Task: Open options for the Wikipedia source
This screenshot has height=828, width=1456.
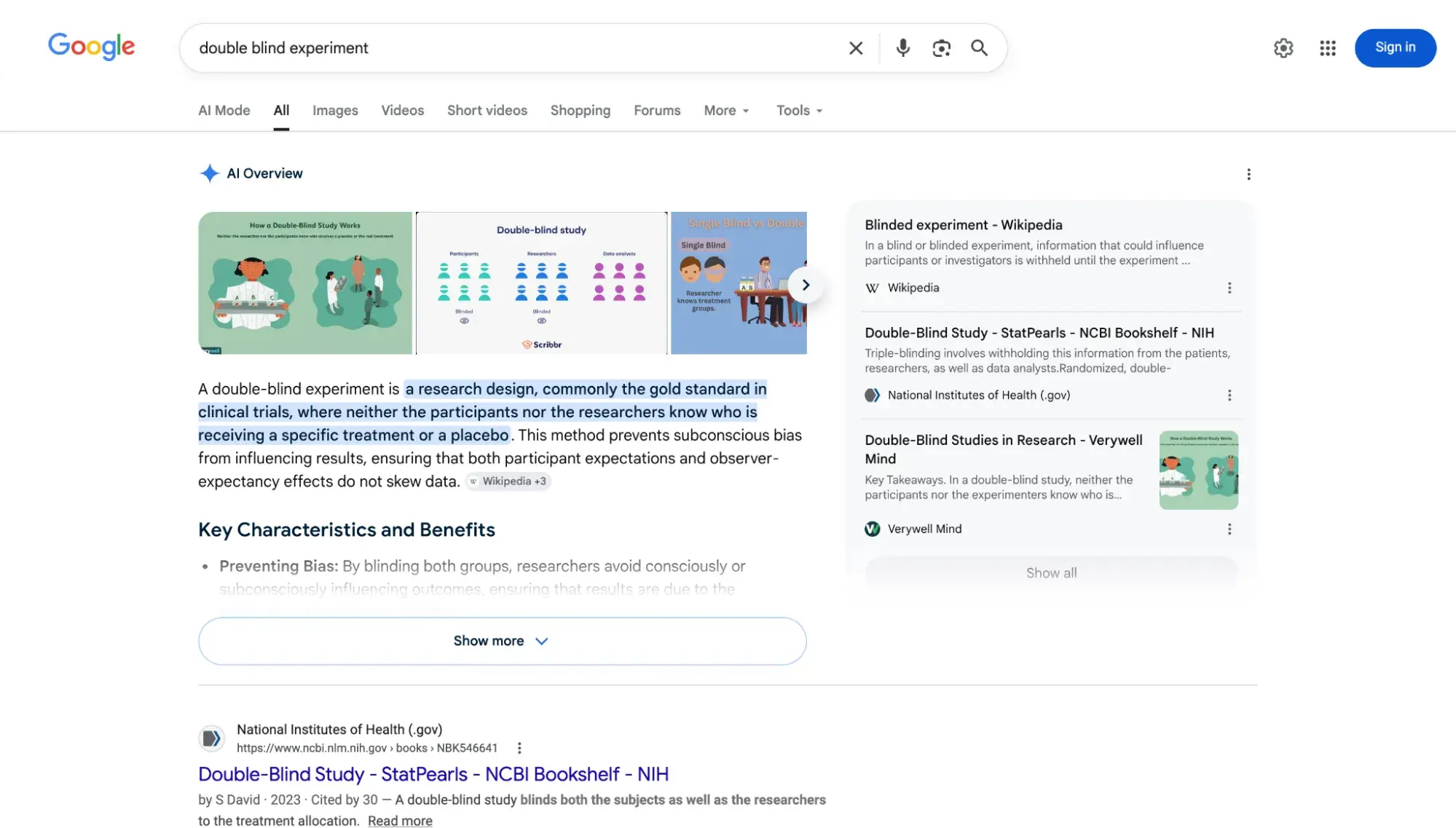Action: pyautogui.click(x=1229, y=288)
